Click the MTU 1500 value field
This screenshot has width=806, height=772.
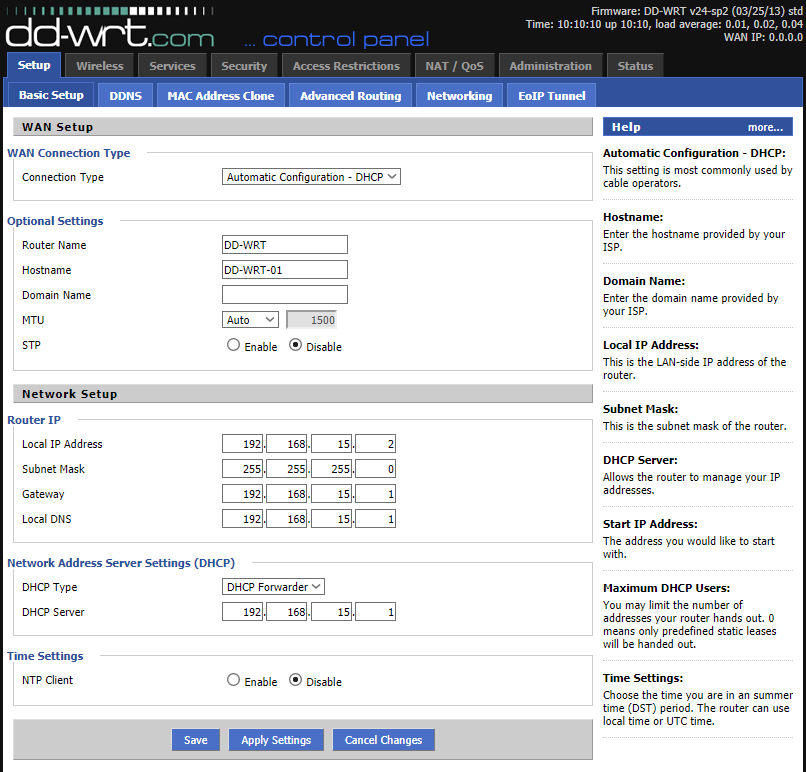(312, 320)
